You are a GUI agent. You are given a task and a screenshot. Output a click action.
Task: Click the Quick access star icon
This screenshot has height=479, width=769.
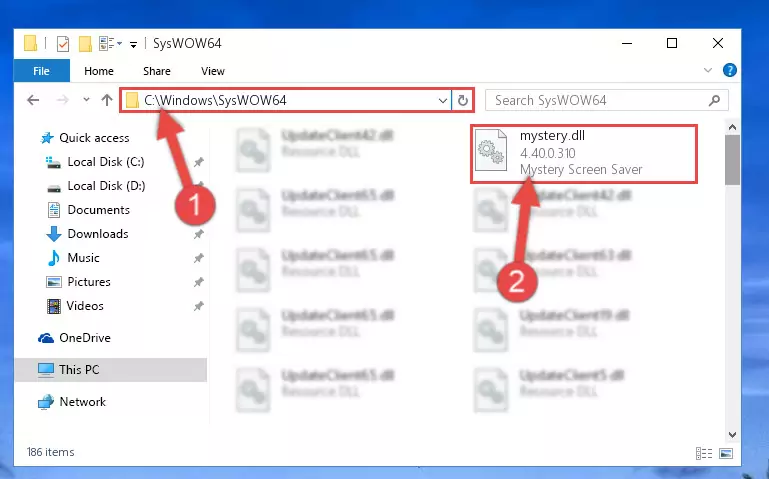coord(47,138)
